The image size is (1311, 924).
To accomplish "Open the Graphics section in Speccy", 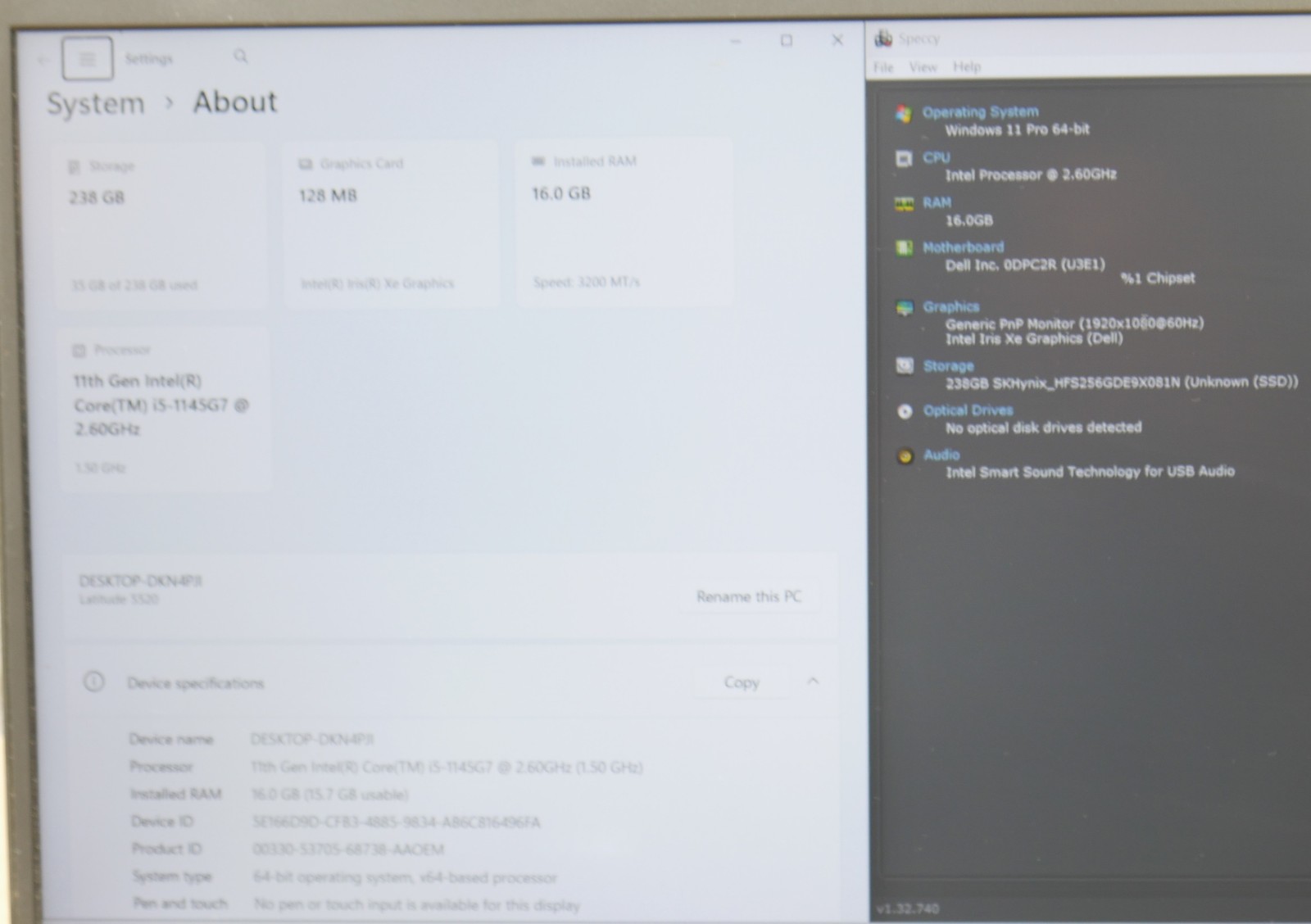I will [950, 307].
